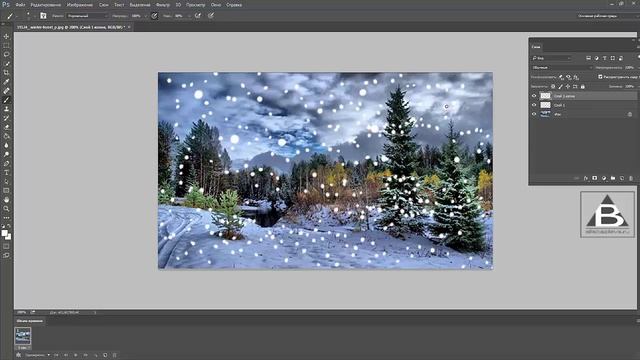640x360 pixels.
Task: Add a layer mask
Action: tap(595, 178)
